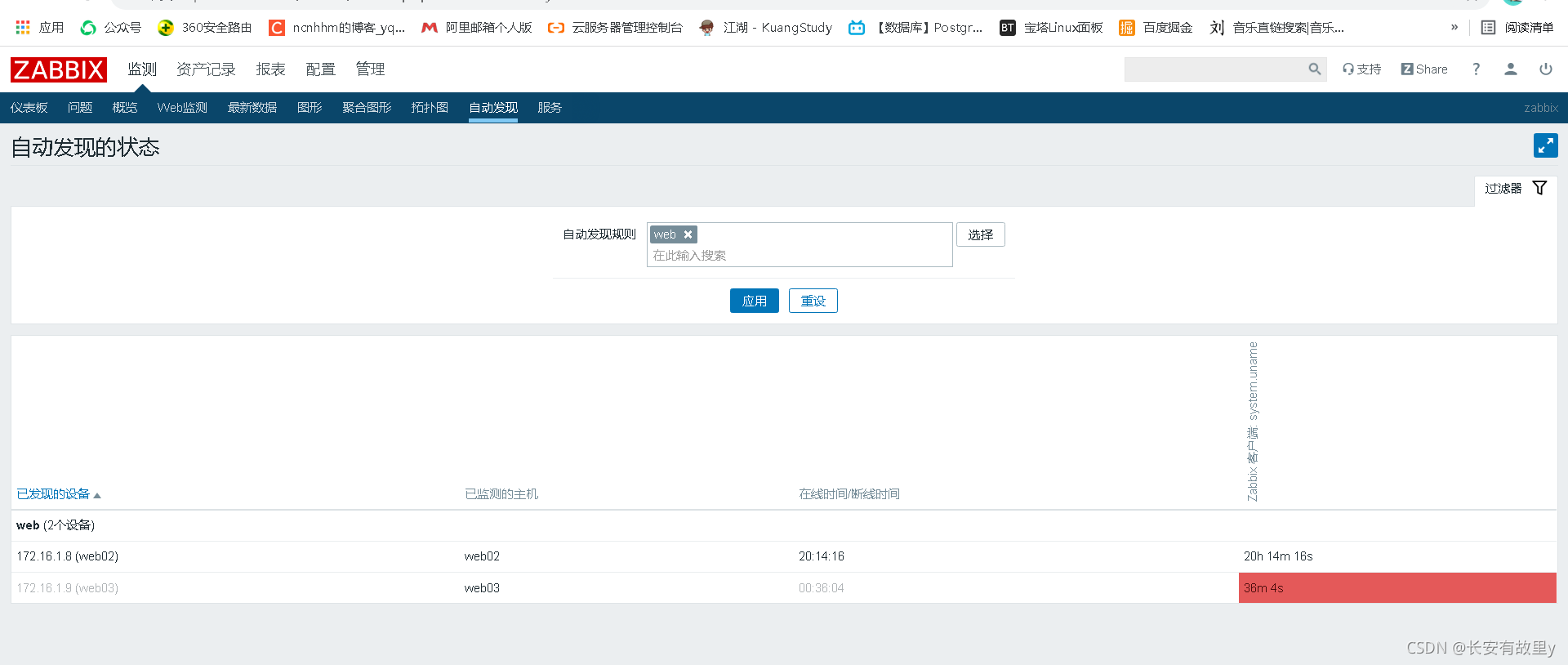The height and width of the screenshot is (665, 1568).
Task: Go to the Web监测 submenu
Action: click(182, 108)
